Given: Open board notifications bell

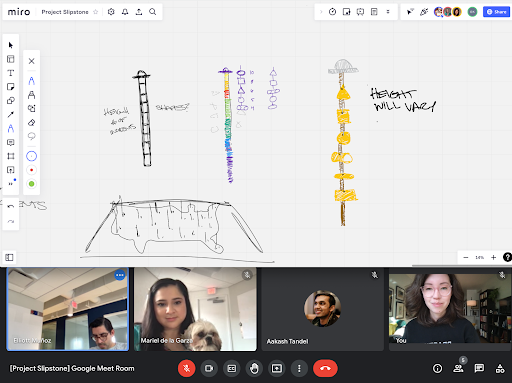Looking at the screenshot, I should (125, 12).
